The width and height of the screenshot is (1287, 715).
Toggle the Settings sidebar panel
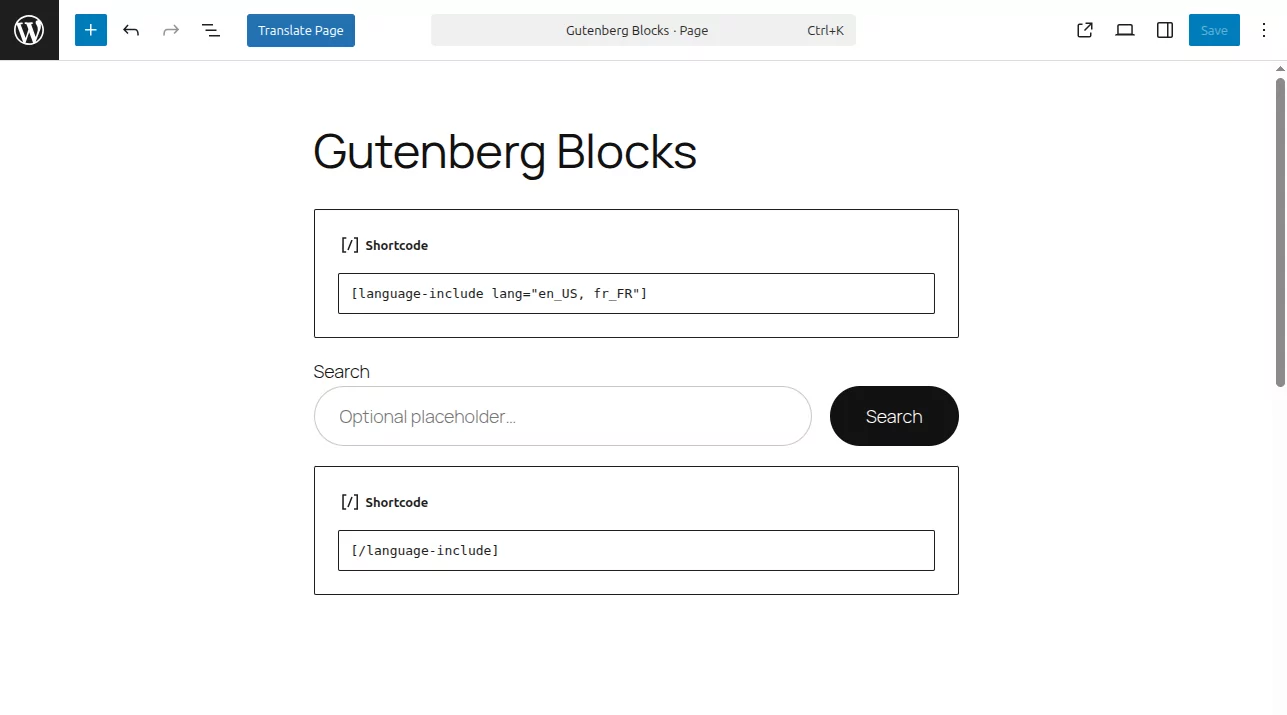(1164, 30)
